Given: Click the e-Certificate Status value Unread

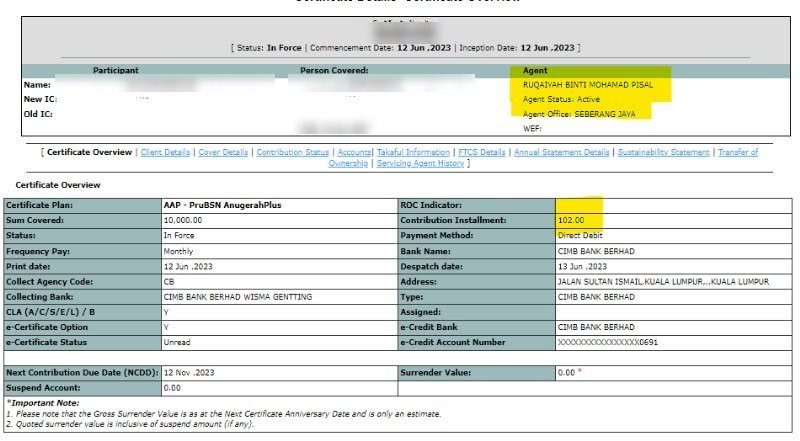Looking at the screenshot, I should point(177,342).
